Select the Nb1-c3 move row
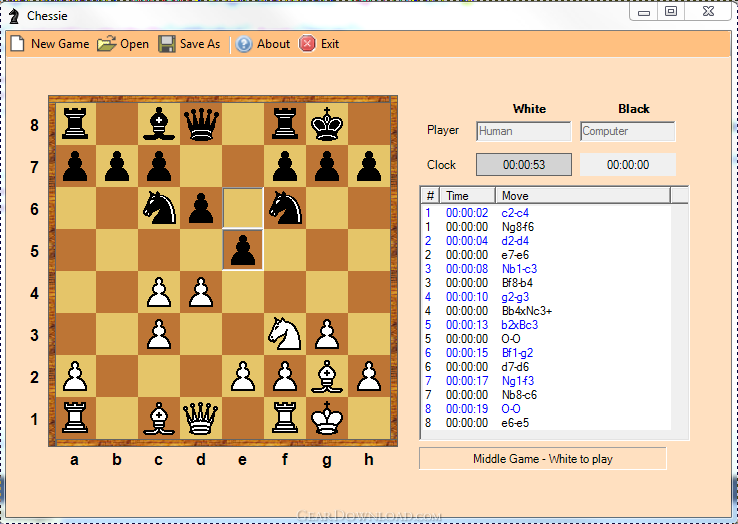738x524 pixels. 546,269
